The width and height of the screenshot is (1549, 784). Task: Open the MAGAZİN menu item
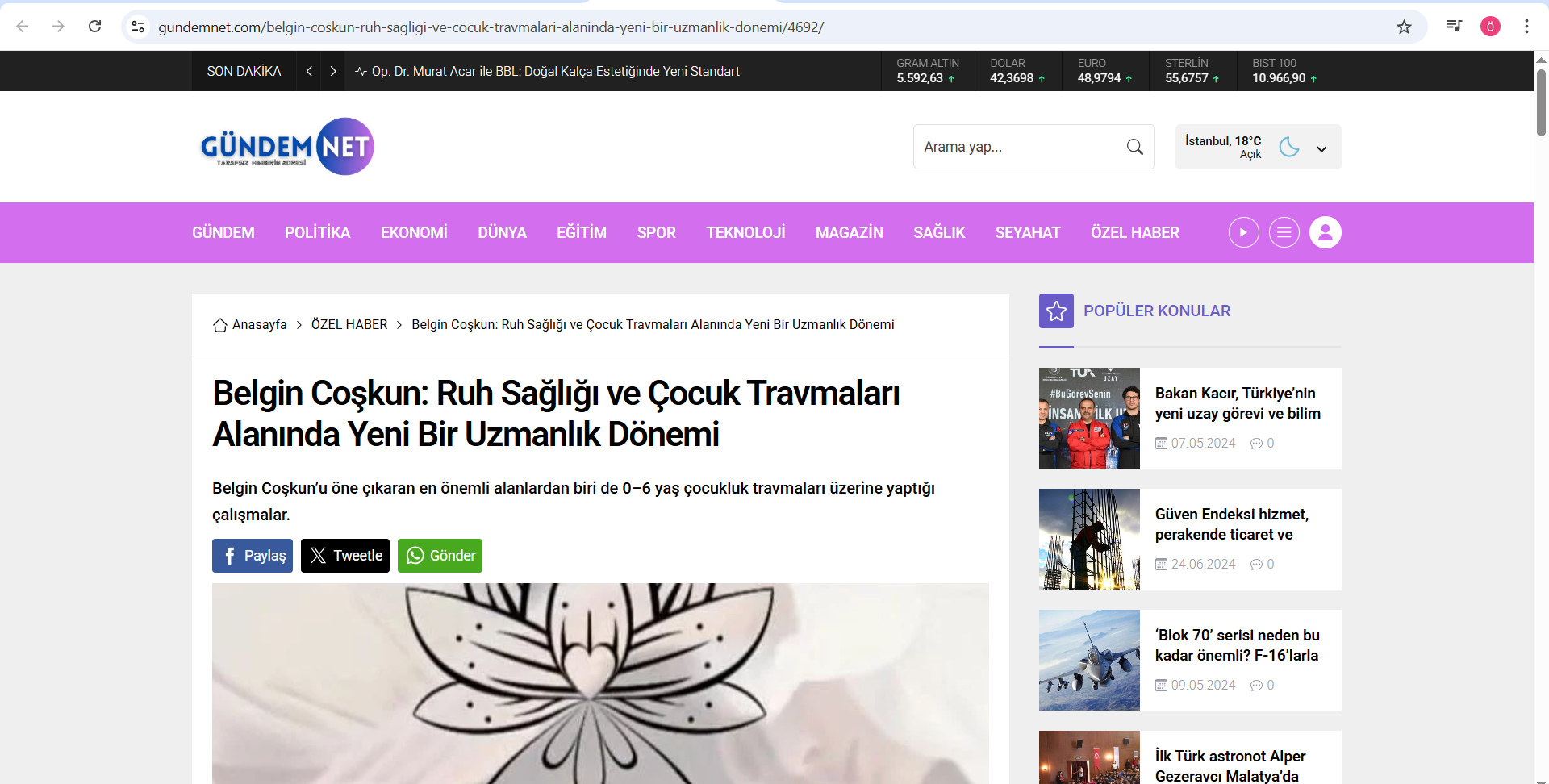[850, 232]
